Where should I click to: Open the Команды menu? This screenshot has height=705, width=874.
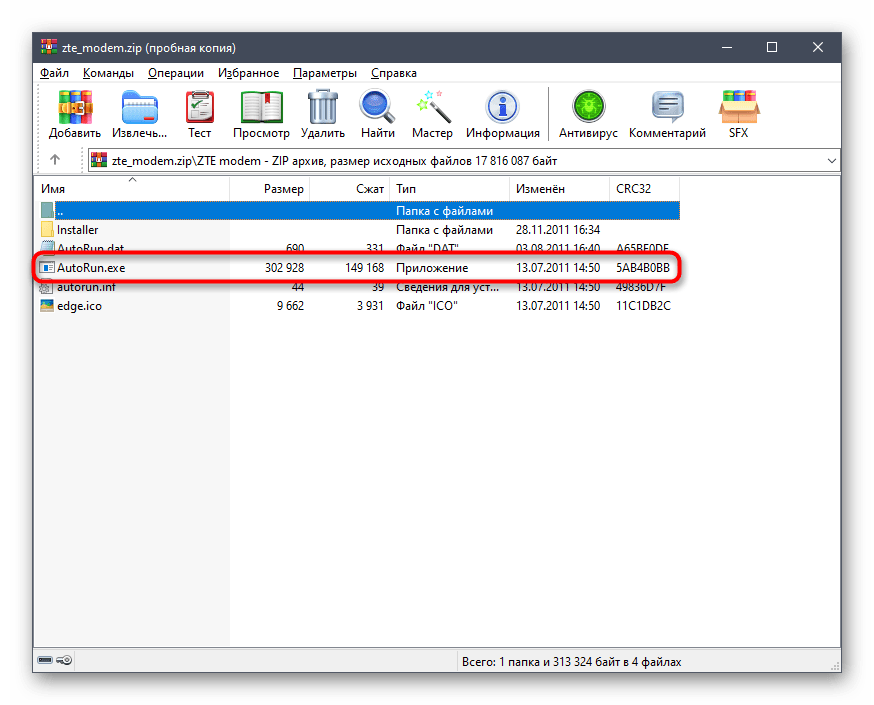108,73
